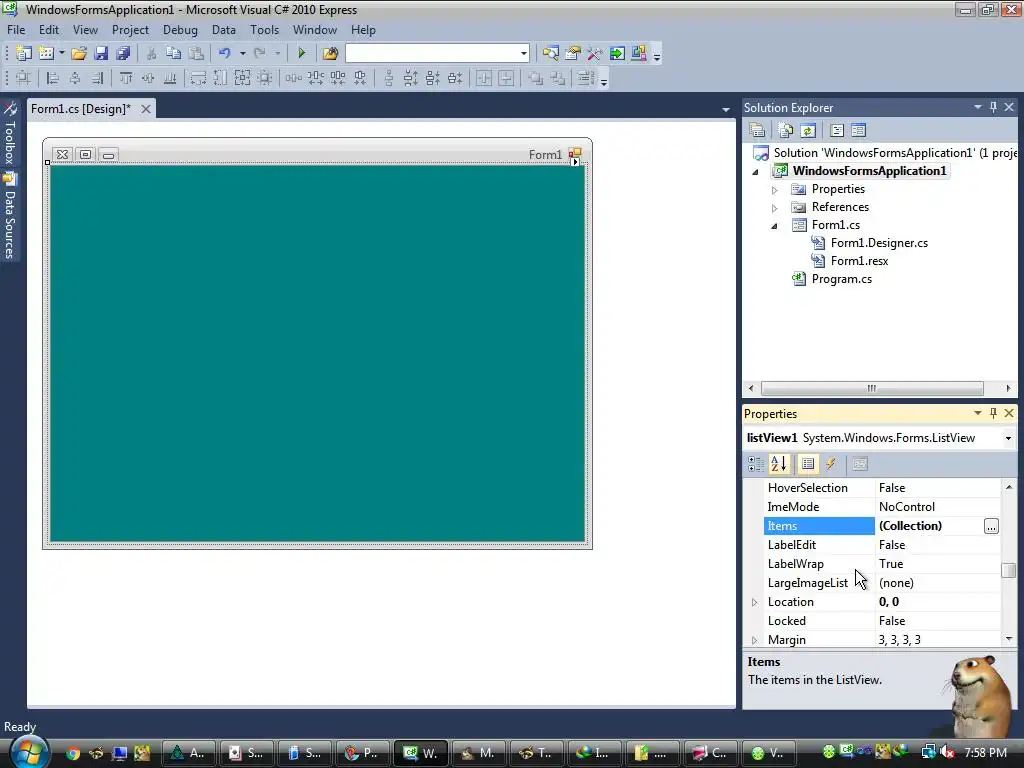Select Form1.resx in Solution Explorer
1024x768 pixels.
tap(859, 261)
